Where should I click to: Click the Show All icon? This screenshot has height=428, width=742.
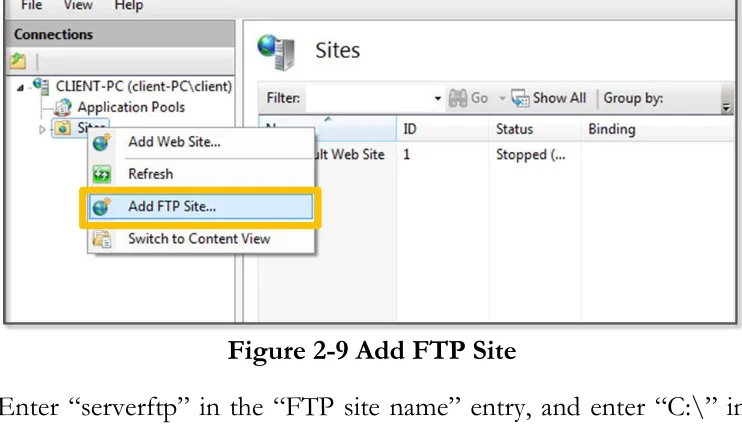pyautogui.click(x=520, y=98)
